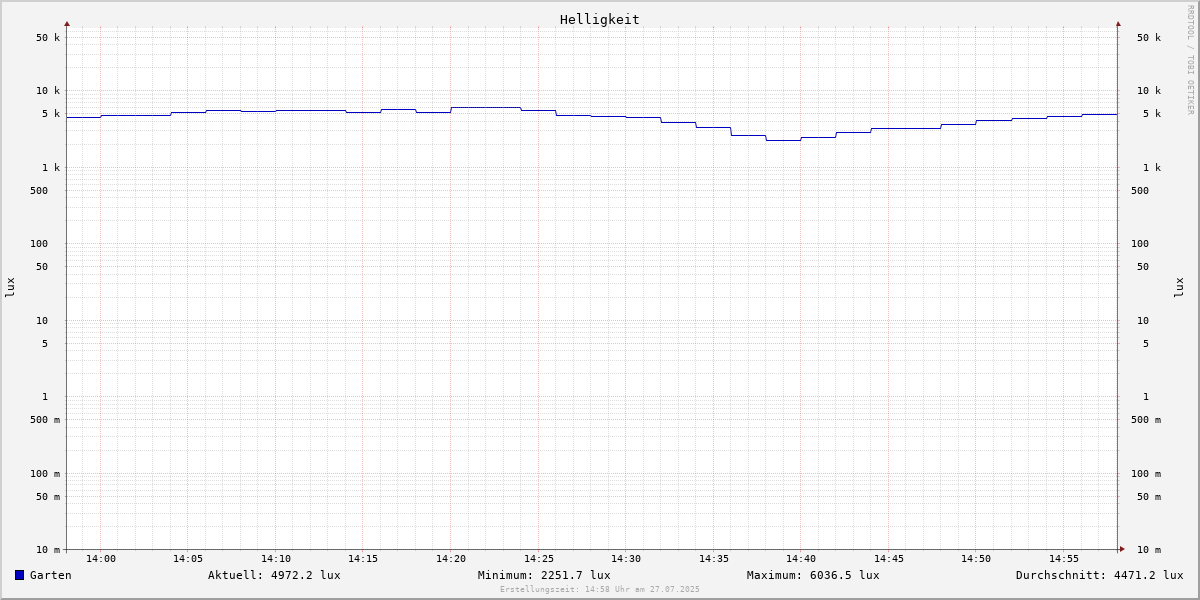Click the blue Garten legend swatch
The image size is (1200, 600).
point(19,575)
